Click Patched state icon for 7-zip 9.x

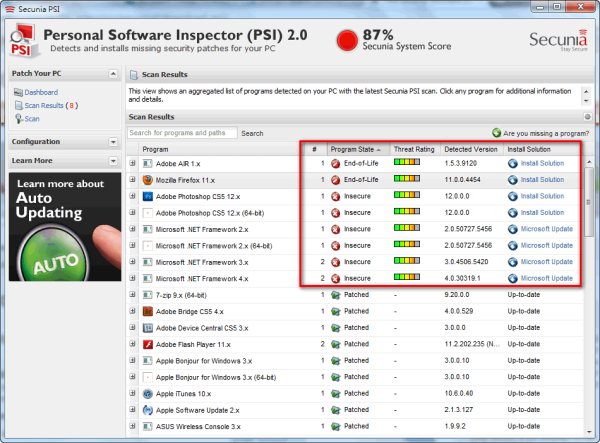point(336,295)
